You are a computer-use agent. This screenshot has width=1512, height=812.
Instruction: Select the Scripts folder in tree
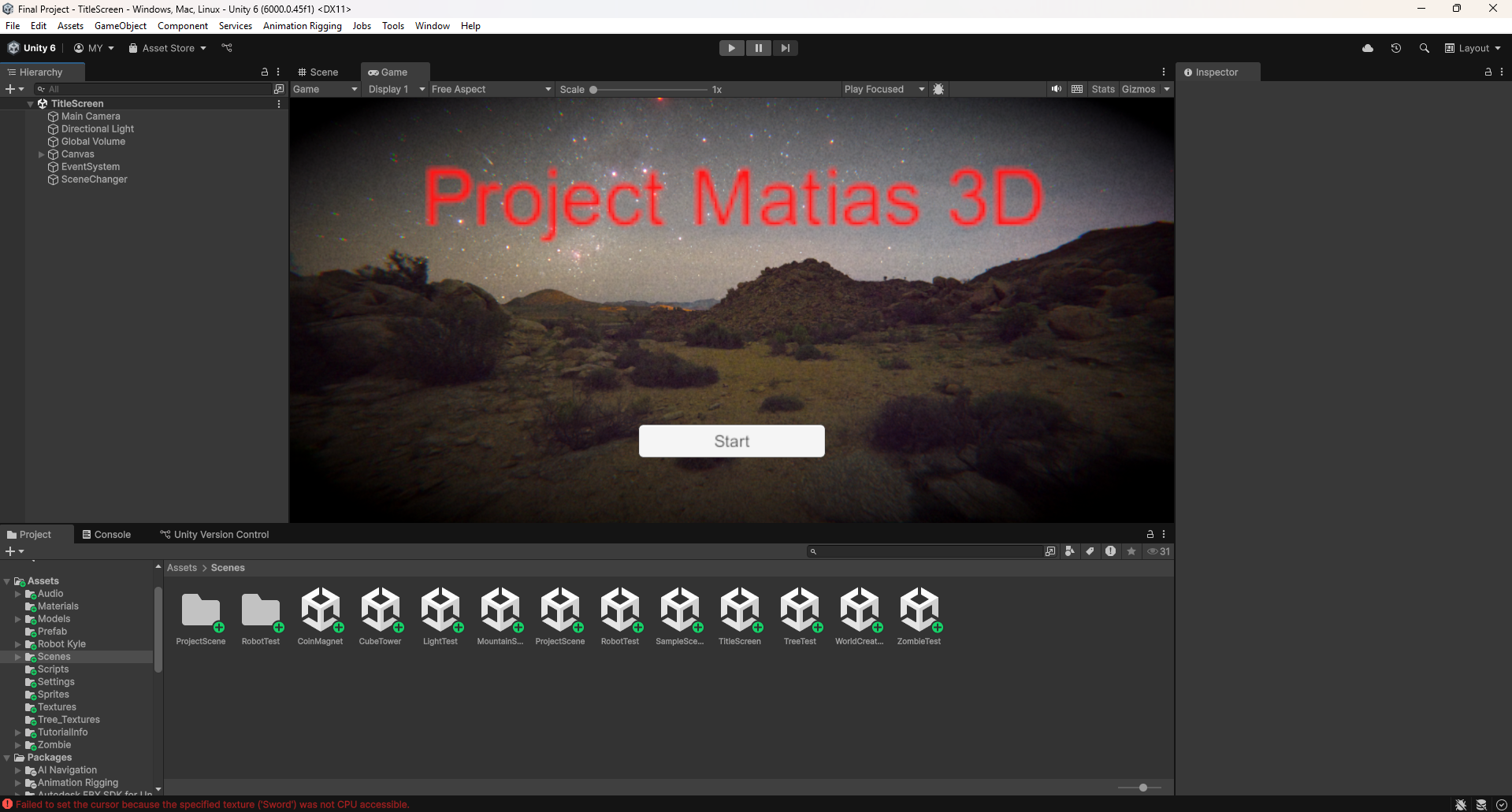(x=53, y=669)
